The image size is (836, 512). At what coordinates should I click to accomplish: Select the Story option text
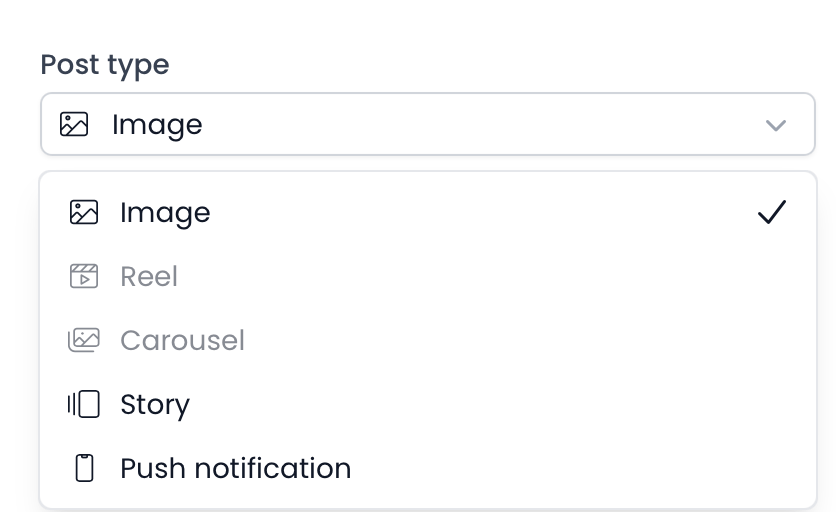click(155, 404)
